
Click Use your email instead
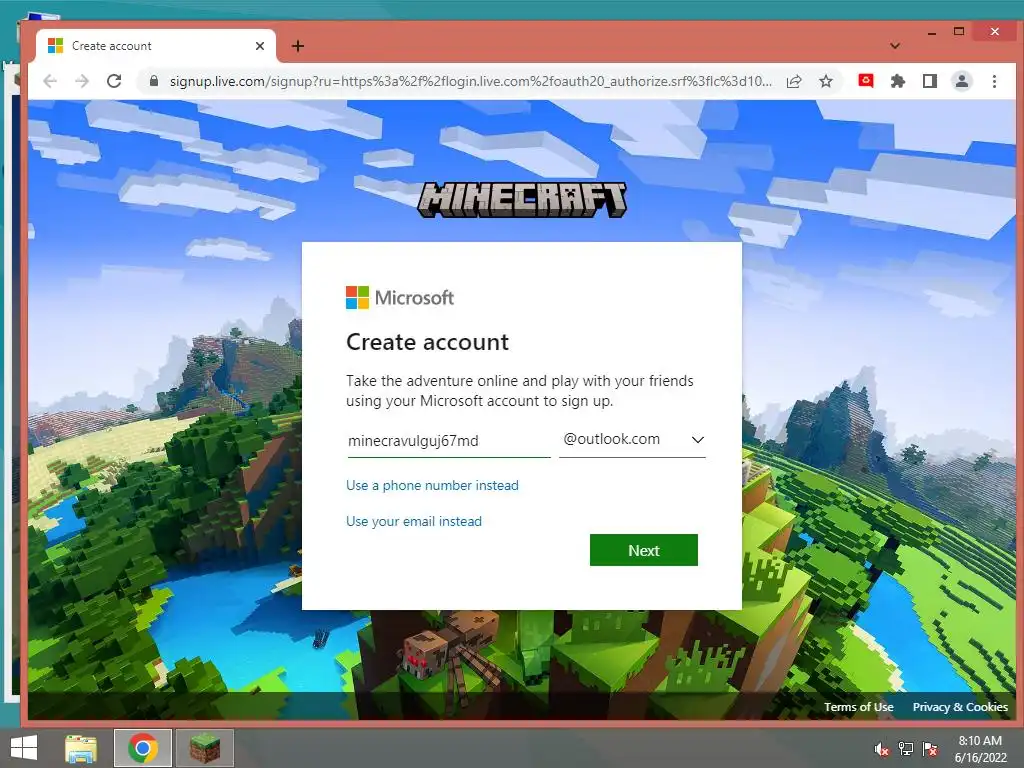(414, 521)
